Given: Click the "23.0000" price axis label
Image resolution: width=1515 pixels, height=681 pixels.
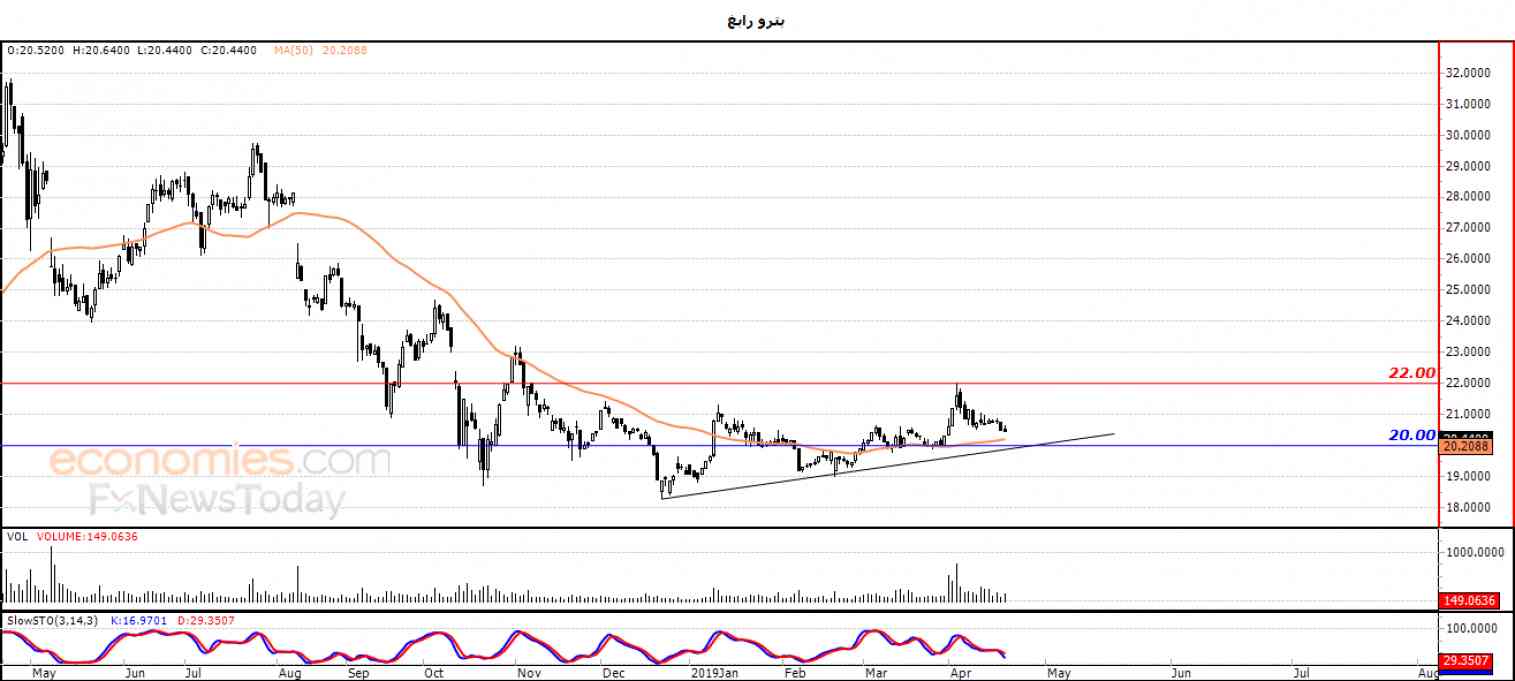Looking at the screenshot, I should click(1468, 352).
